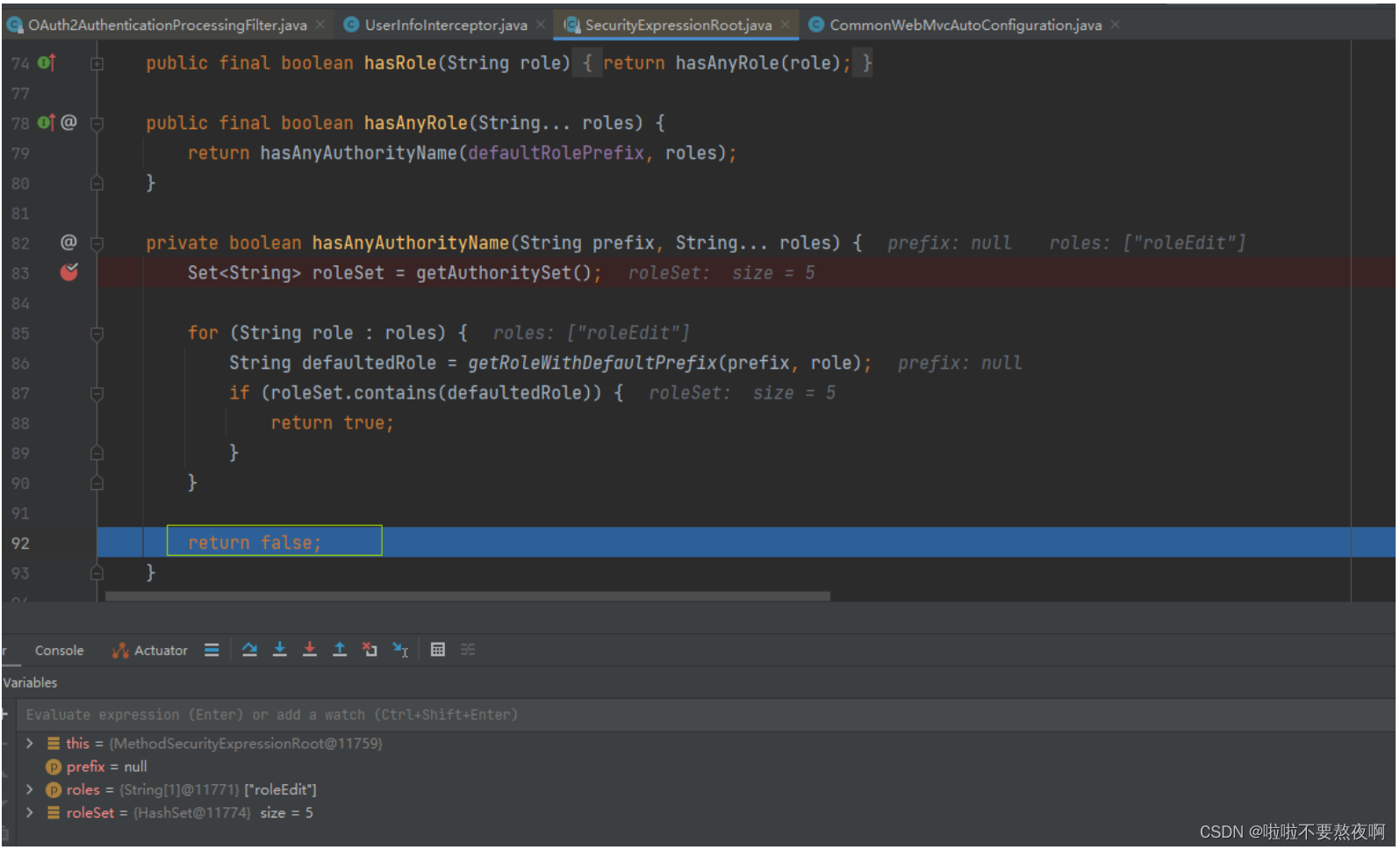Image resolution: width=1400 pixels, height=850 pixels.
Task: Click the red Force Step Into icon
Action: point(310,650)
